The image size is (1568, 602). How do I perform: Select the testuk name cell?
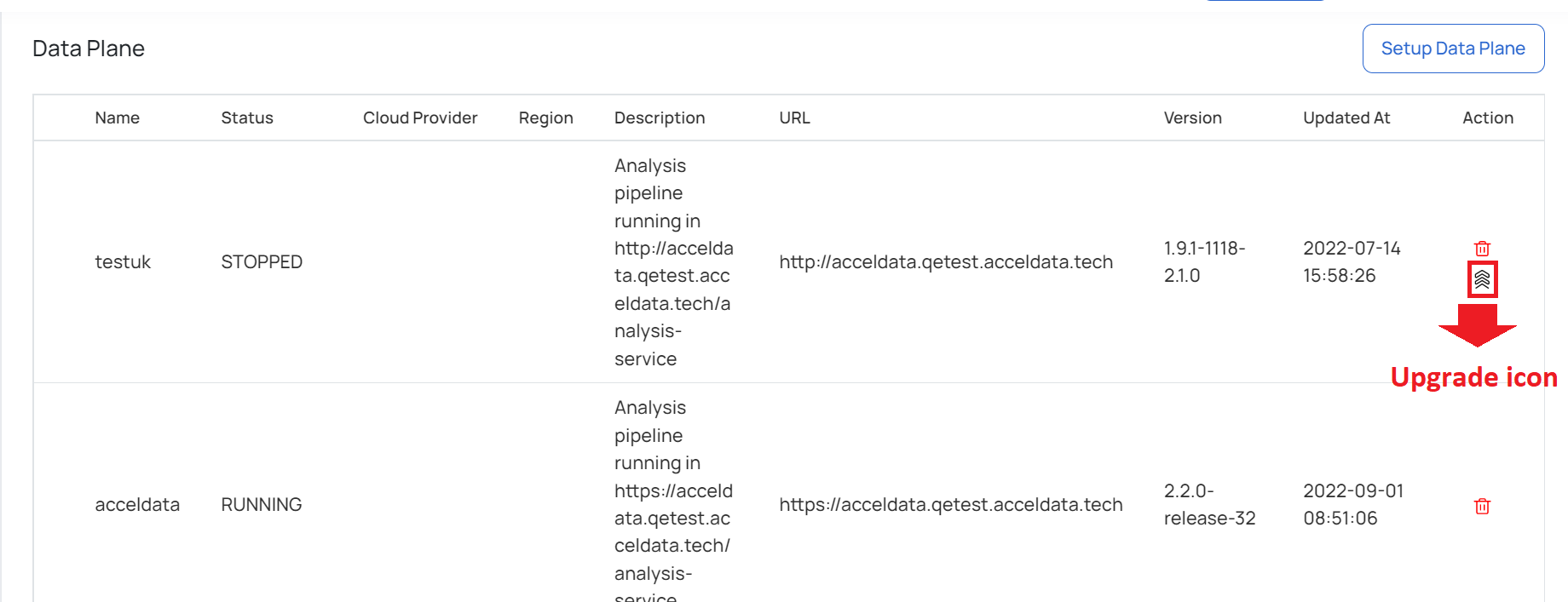123,262
